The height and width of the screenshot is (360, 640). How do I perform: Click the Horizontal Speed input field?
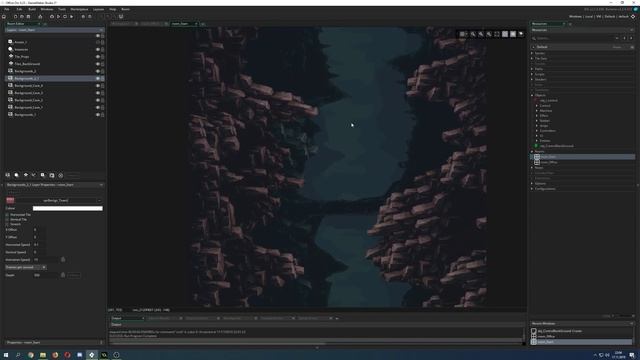[40, 244]
